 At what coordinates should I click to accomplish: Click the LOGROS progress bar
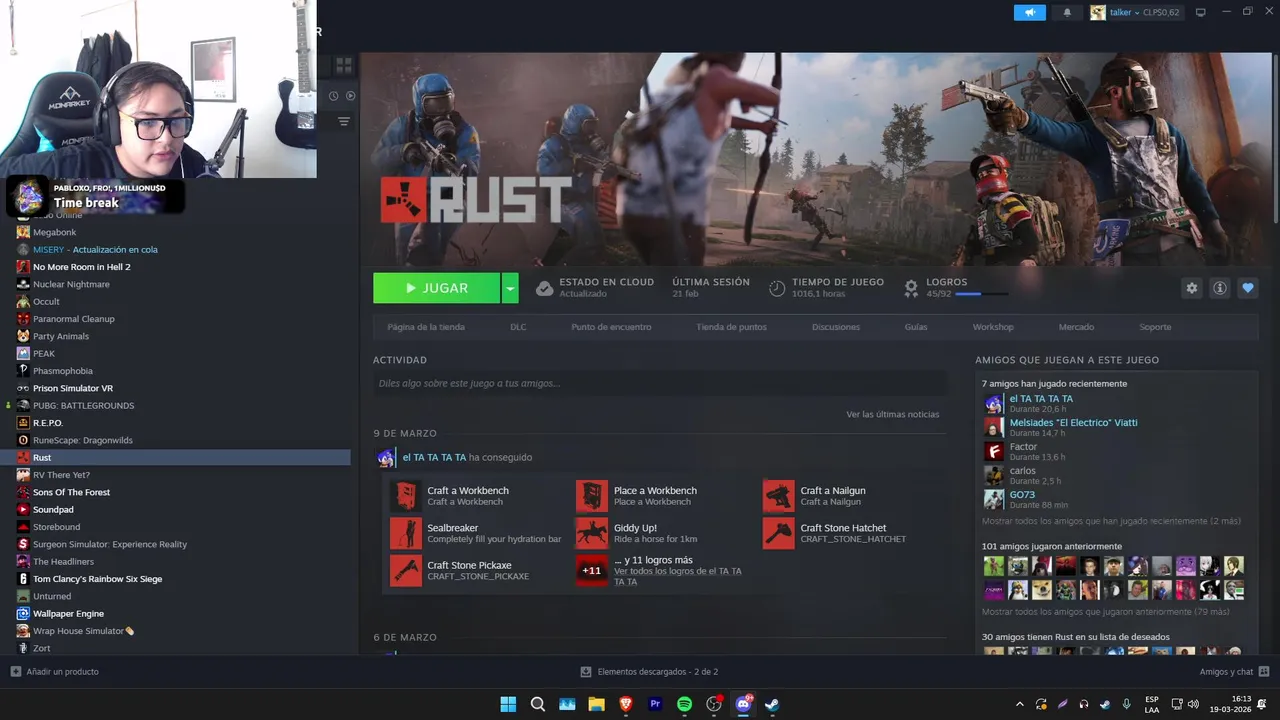coord(981,294)
